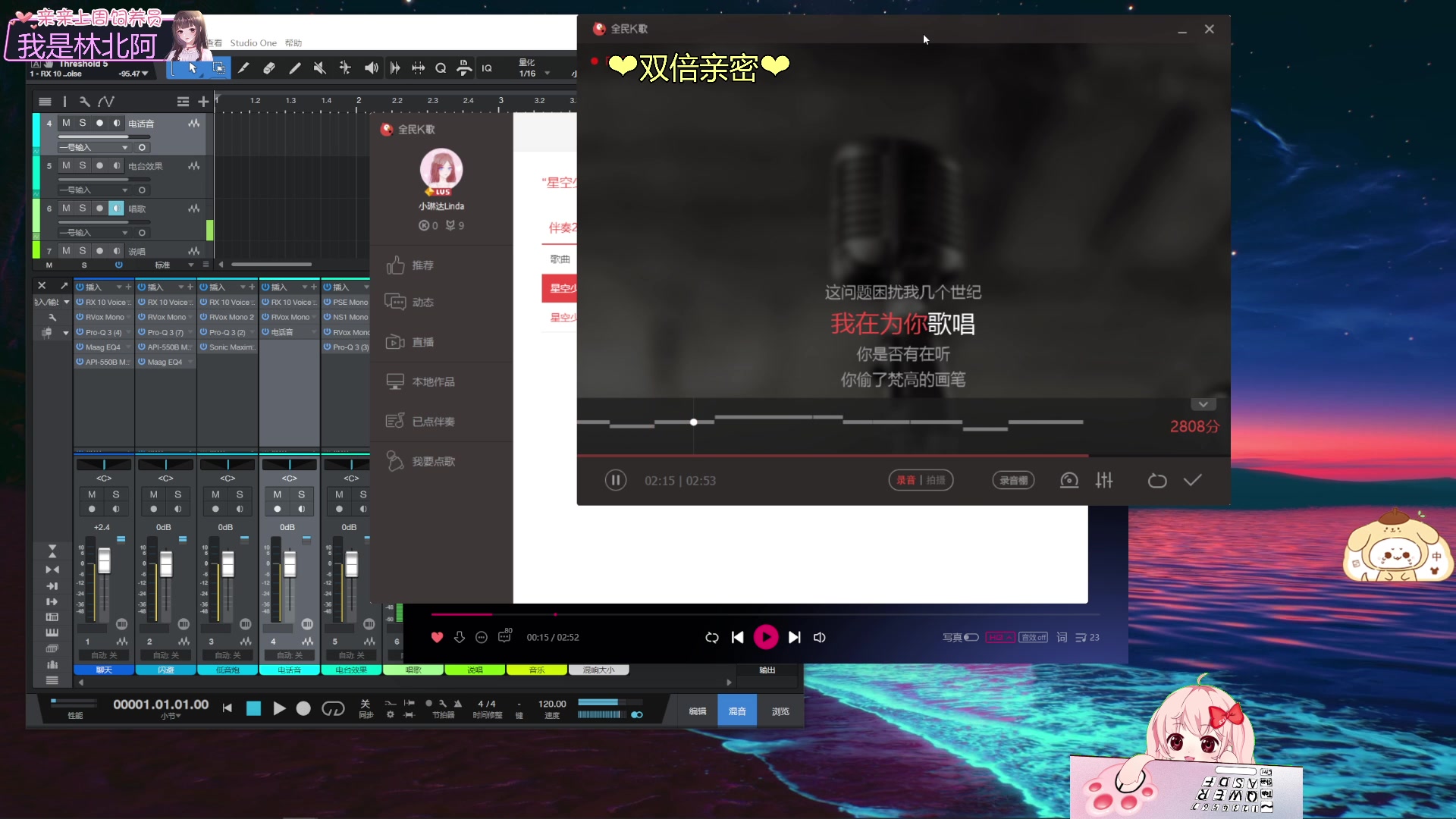Click Studio One transport record button
Image resolution: width=1456 pixels, height=819 pixels.
tap(303, 708)
